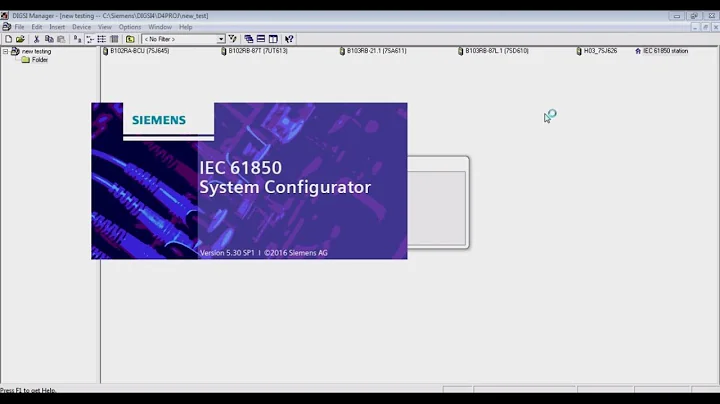Viewport: 720px width, 404px height.
Task: Cascade windows toolbar icon
Action: 248,39
